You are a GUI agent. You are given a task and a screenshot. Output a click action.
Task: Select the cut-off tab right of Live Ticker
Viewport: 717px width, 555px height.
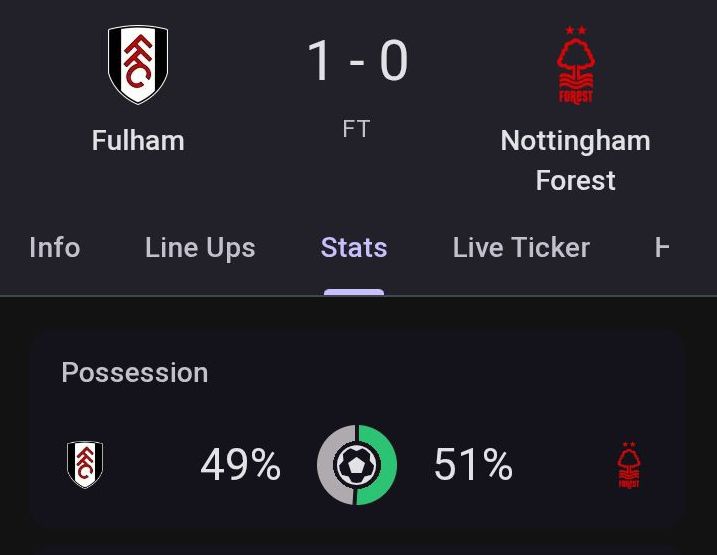point(662,247)
